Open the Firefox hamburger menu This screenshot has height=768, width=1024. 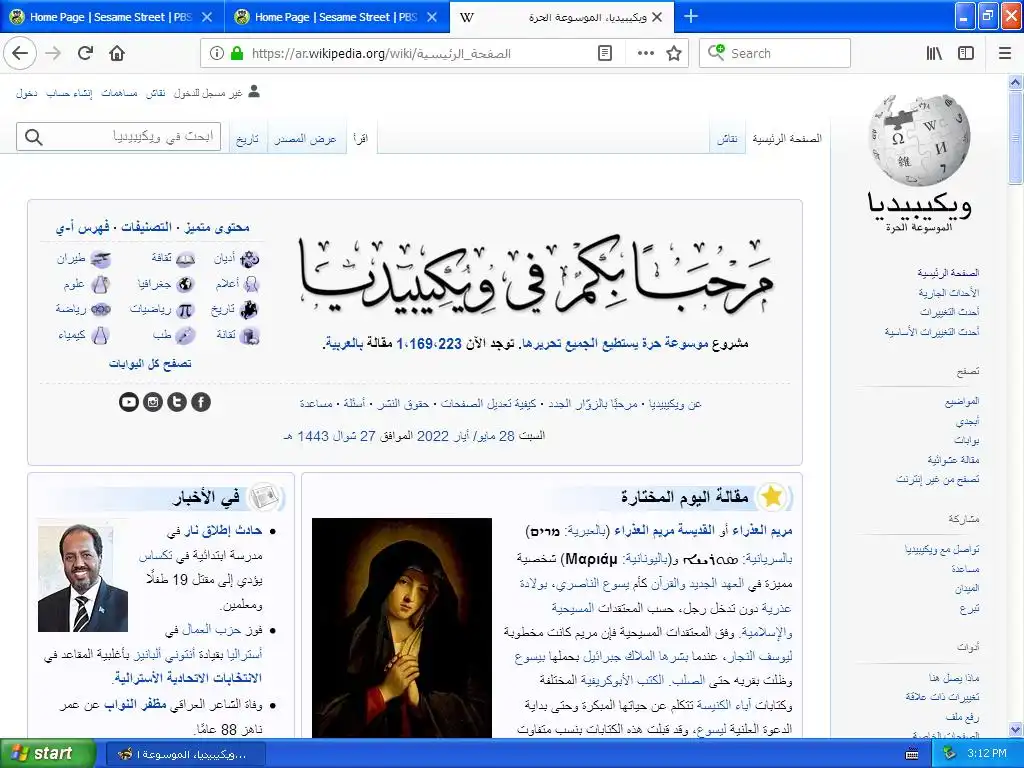[x=1005, y=53]
